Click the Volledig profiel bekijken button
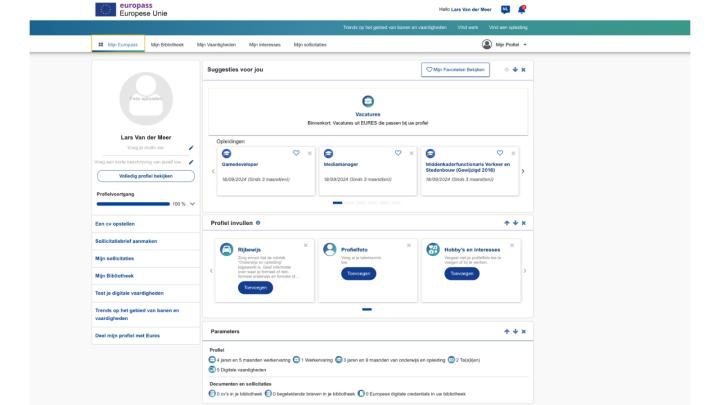This screenshot has height=405, width=720. coord(145,176)
